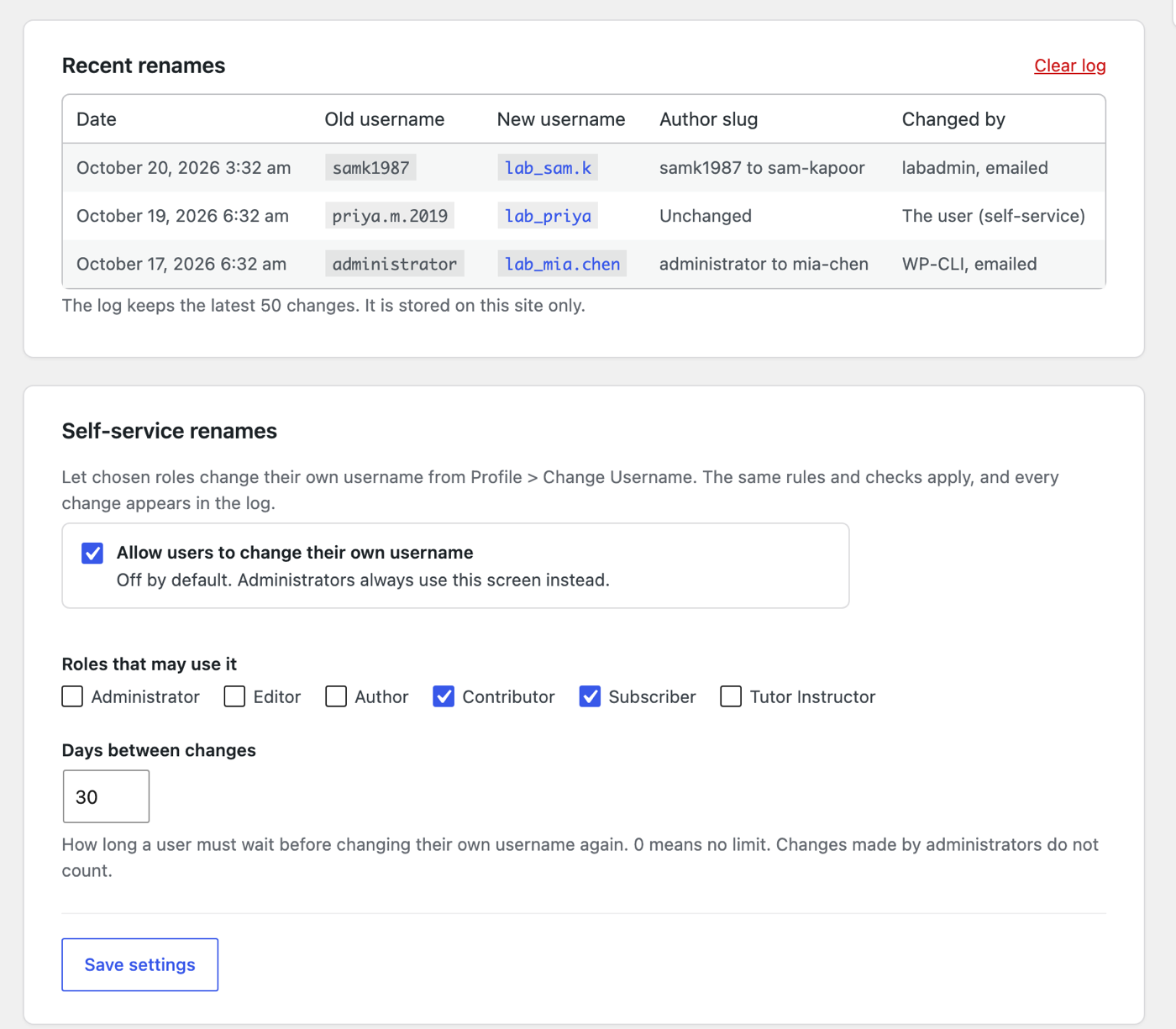The image size is (1176, 1029).
Task: Open the lab_sam.k username link
Action: pos(548,168)
